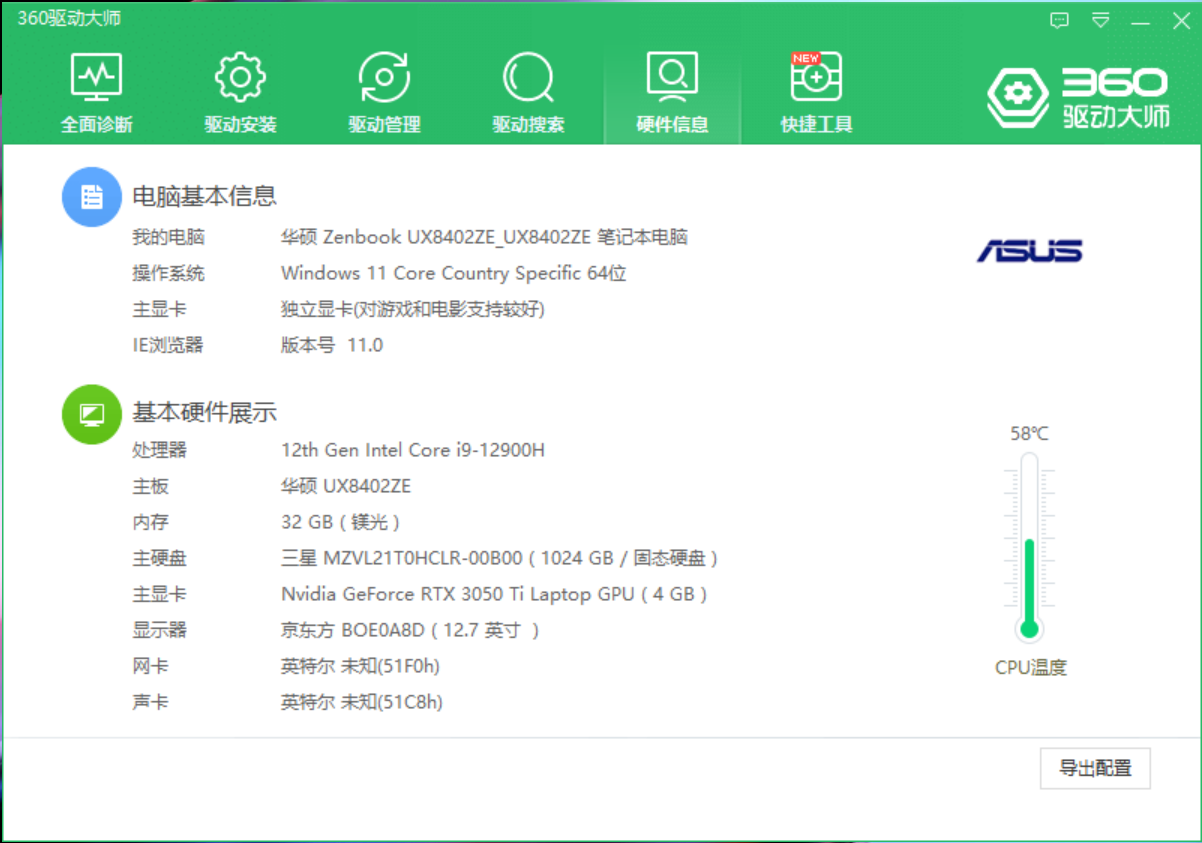The width and height of the screenshot is (1202, 843).
Task: Click the 12th Gen Intel Core i9-12900H text
Action: pos(413,450)
